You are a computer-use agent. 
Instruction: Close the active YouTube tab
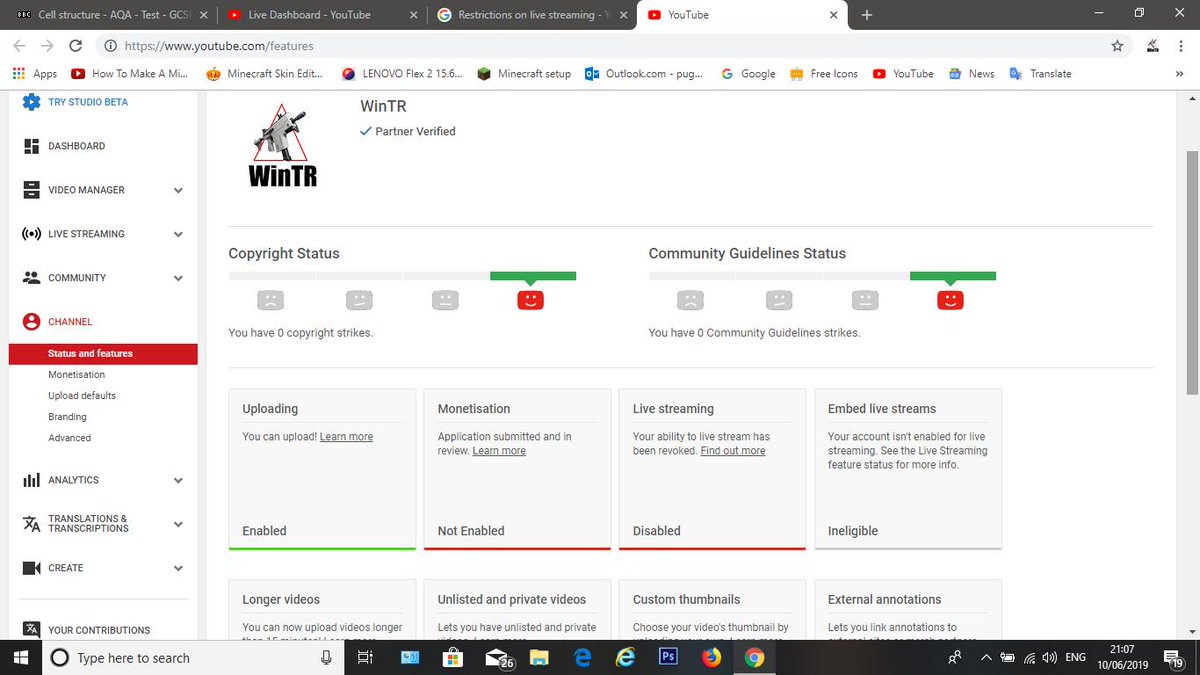834,15
